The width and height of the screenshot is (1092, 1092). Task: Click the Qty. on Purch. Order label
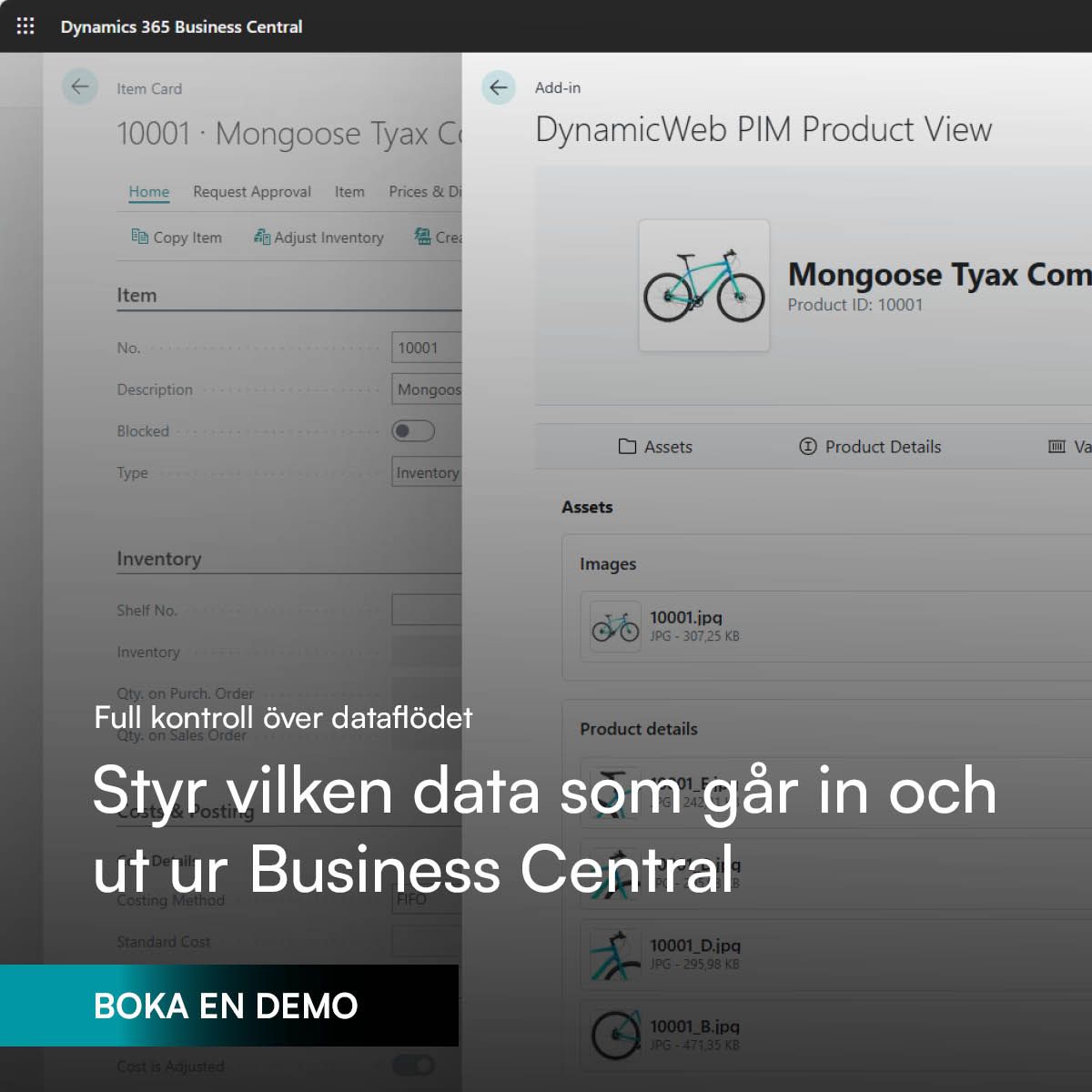point(186,693)
